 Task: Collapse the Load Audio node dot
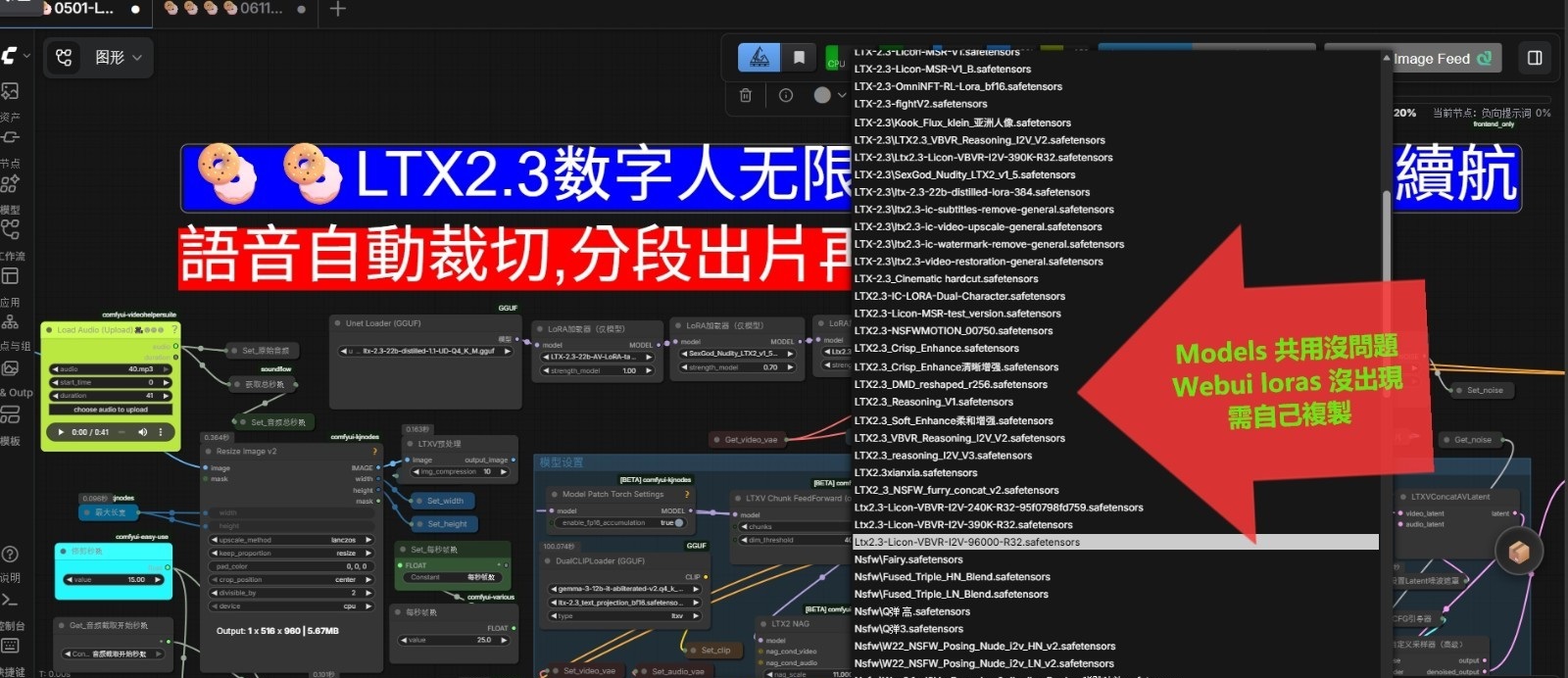[x=49, y=330]
